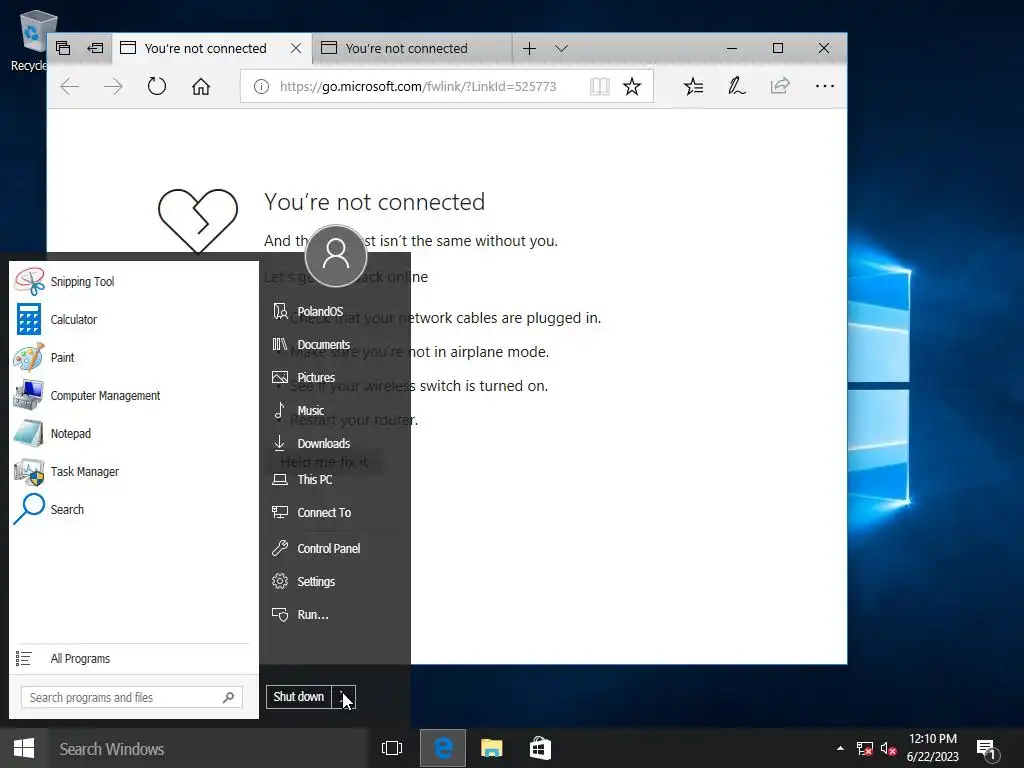The height and width of the screenshot is (768, 1024).
Task: Open File Explorer from the taskbar
Action: point(492,748)
